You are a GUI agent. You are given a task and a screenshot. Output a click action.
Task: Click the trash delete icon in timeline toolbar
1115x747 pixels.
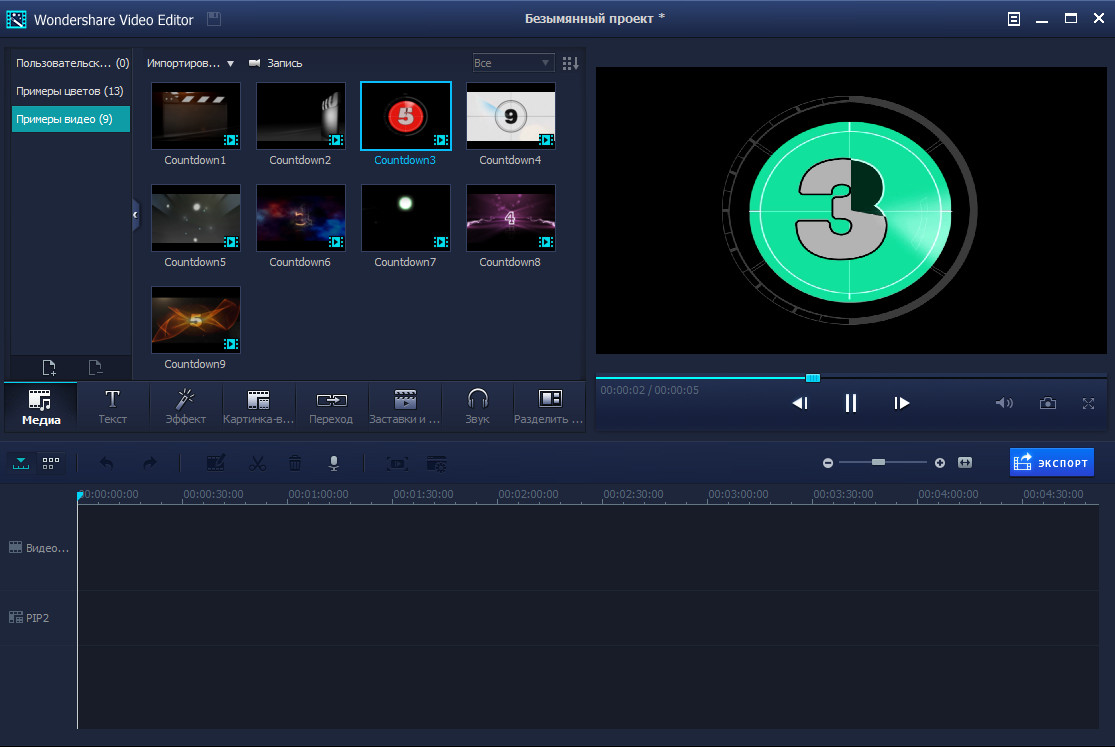[295, 463]
